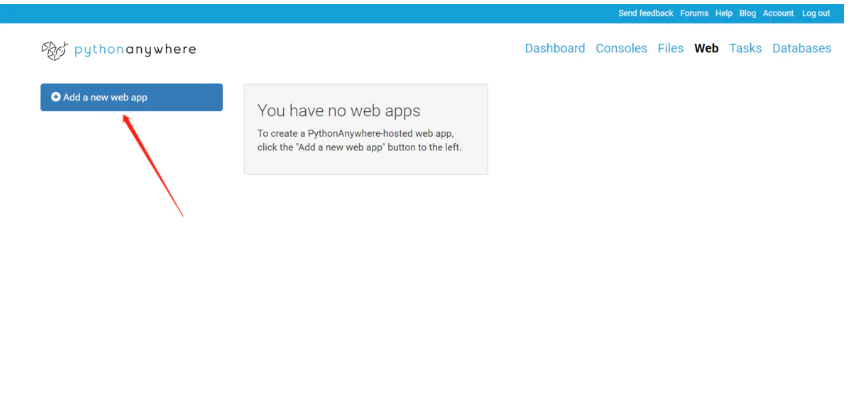
Task: Open the Databases tab
Action: (x=801, y=49)
